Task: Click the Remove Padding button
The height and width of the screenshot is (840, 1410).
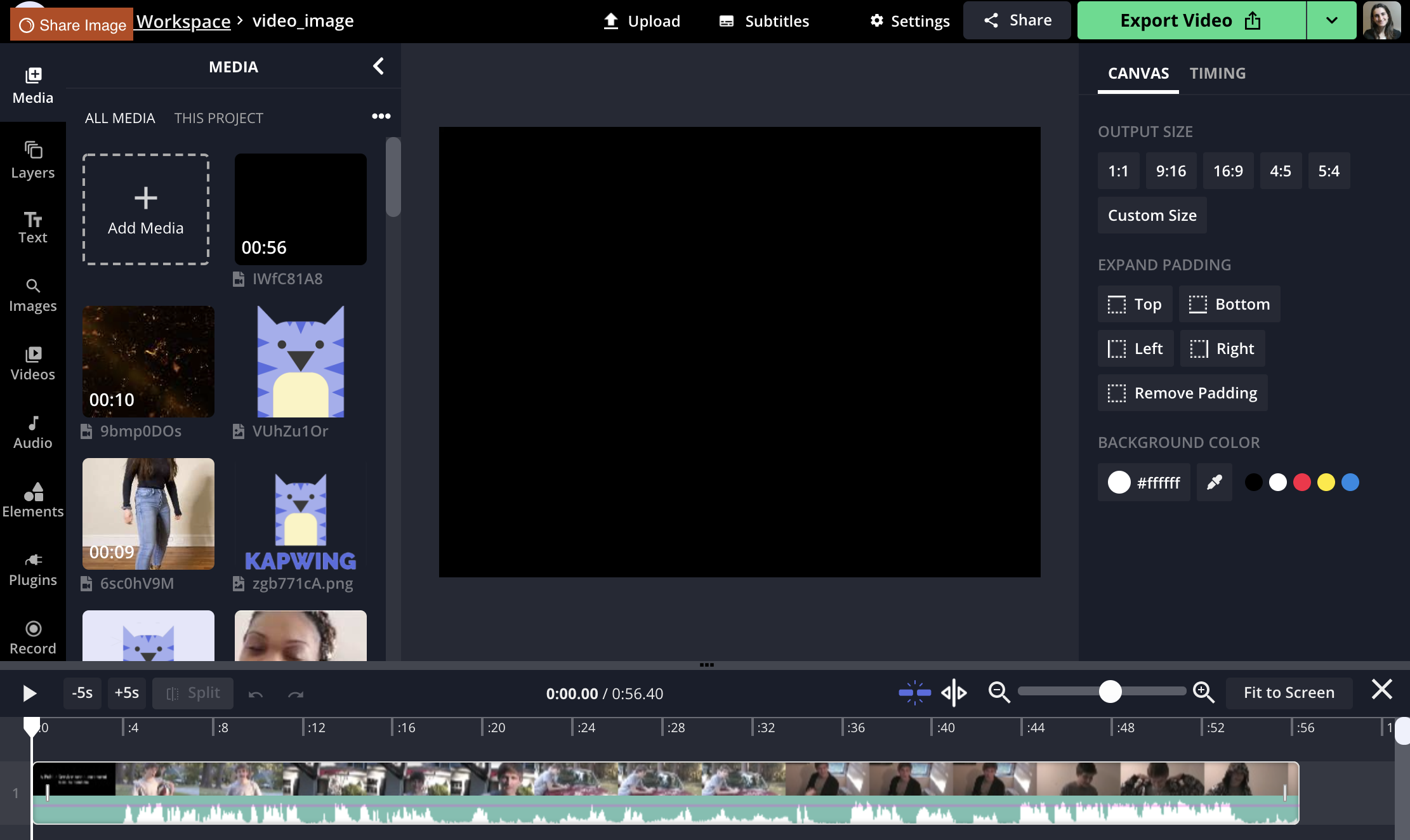Action: coord(1182,393)
